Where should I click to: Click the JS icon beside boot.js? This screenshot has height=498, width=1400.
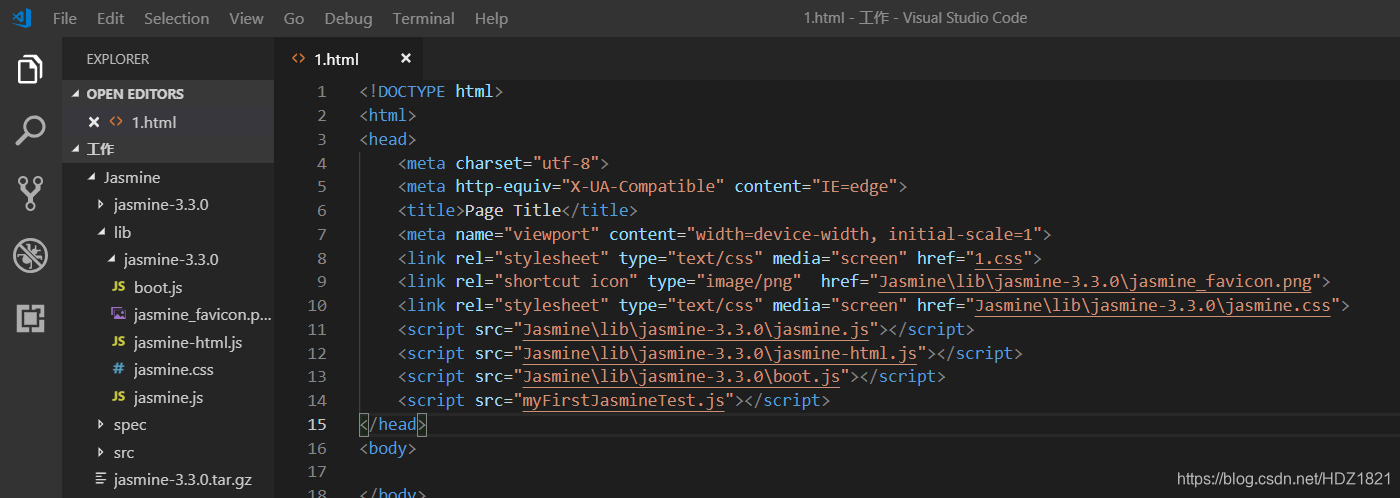coord(118,288)
